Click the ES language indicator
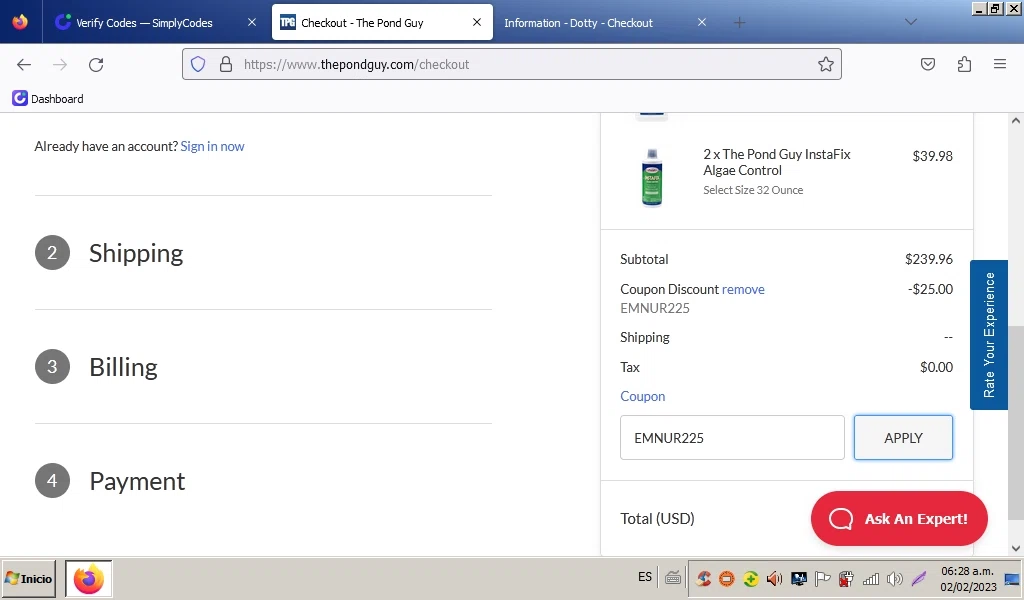Image resolution: width=1024 pixels, height=600 pixels. tap(645, 576)
